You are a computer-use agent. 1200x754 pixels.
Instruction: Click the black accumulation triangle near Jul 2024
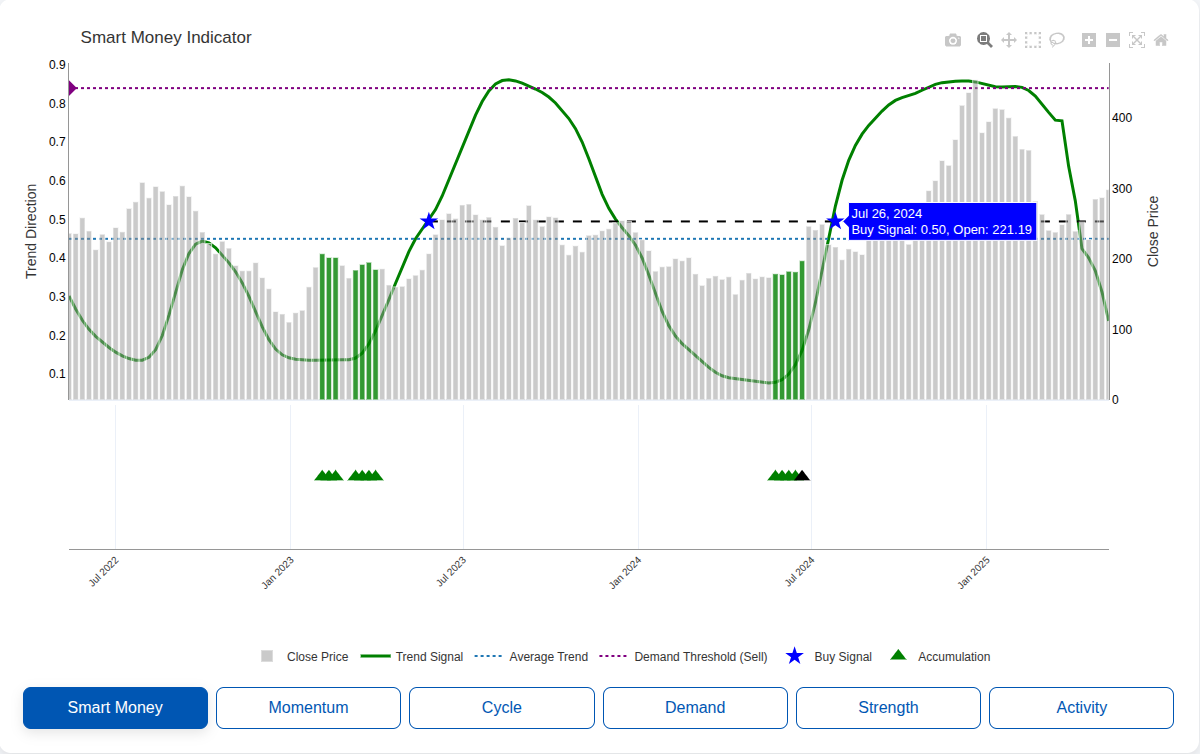[802, 475]
